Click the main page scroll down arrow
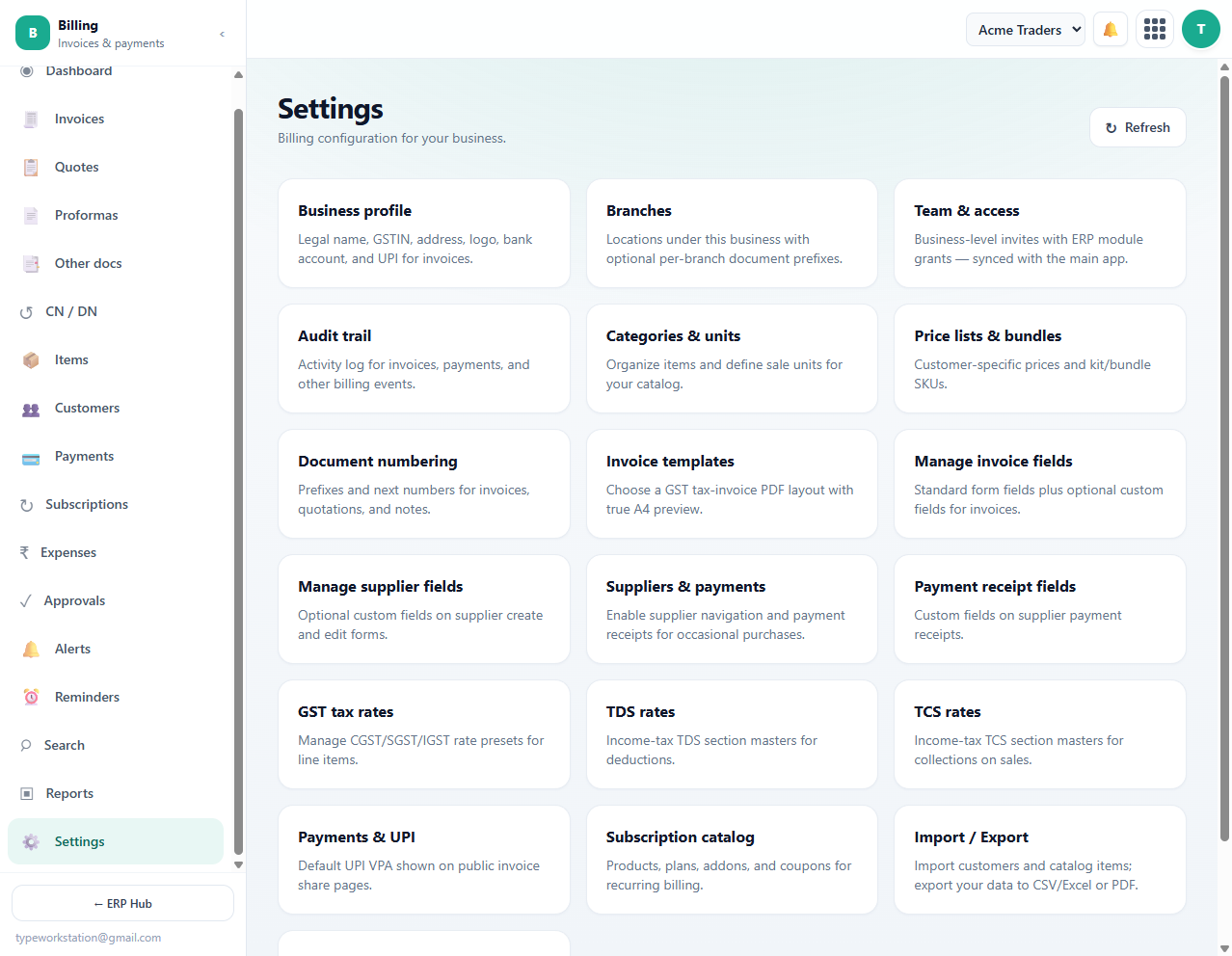Screen dimensions: 1232x956 1224,947
